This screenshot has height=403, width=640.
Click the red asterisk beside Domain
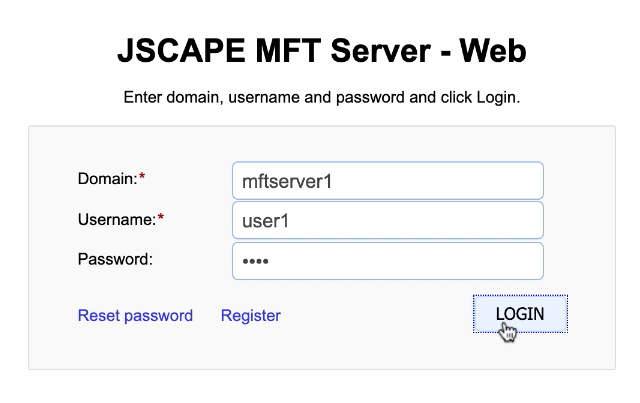[142, 179]
